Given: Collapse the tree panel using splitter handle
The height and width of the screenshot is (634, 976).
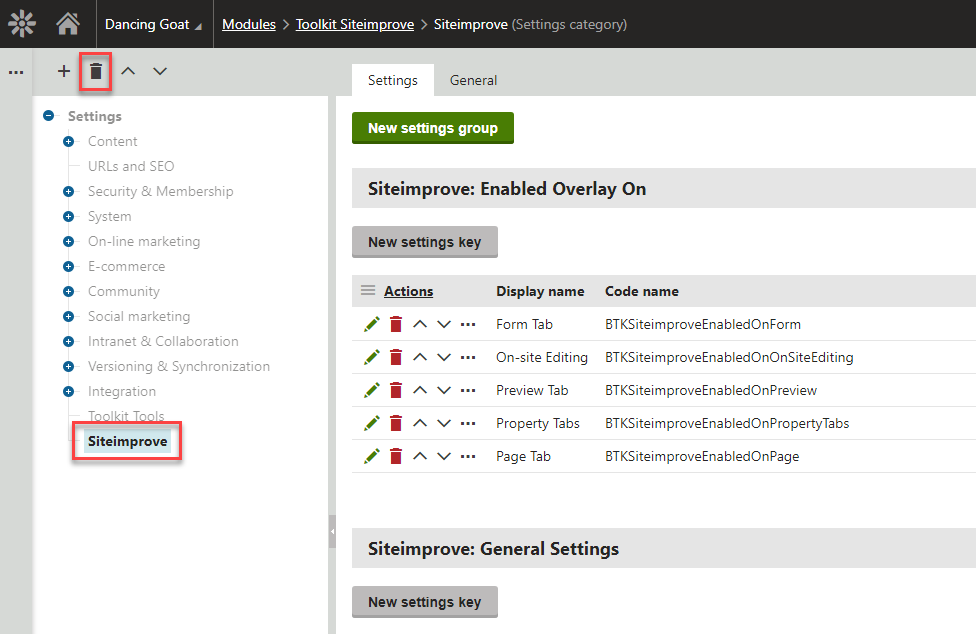Looking at the screenshot, I should click(x=332, y=531).
